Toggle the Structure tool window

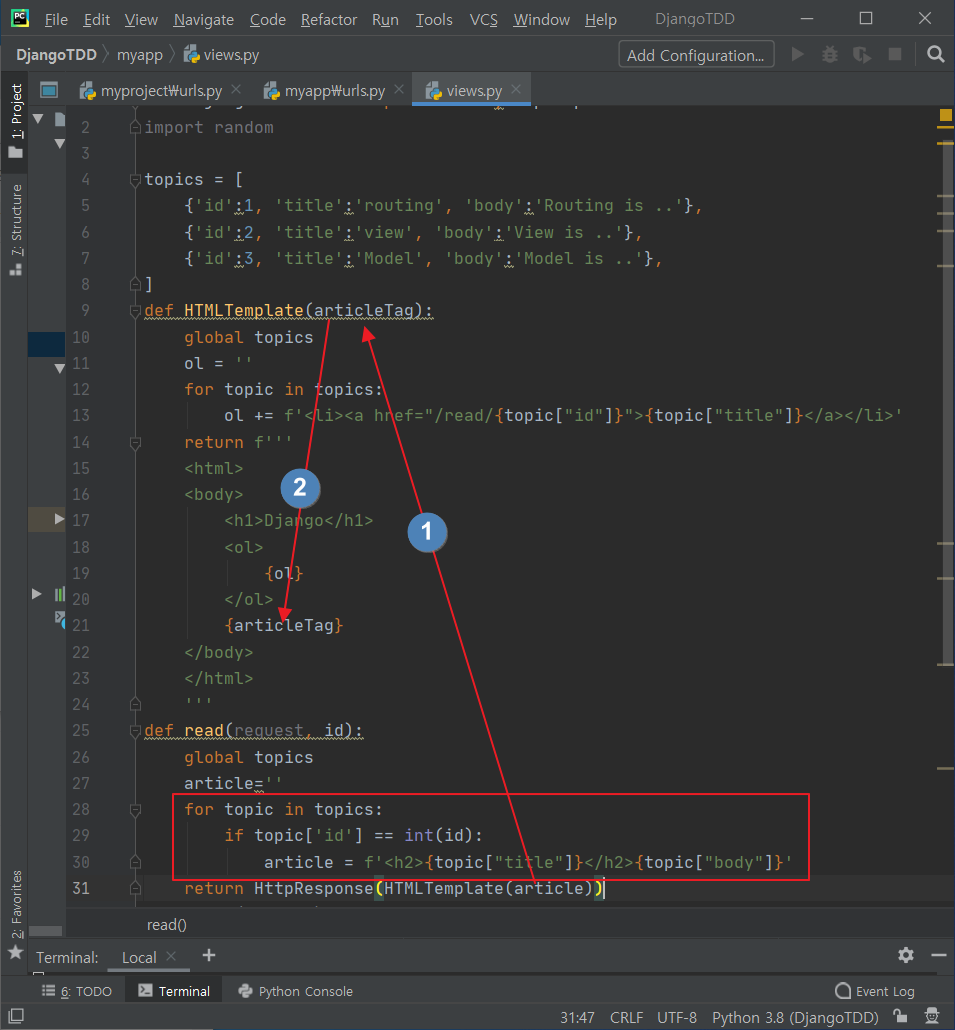[x=16, y=230]
